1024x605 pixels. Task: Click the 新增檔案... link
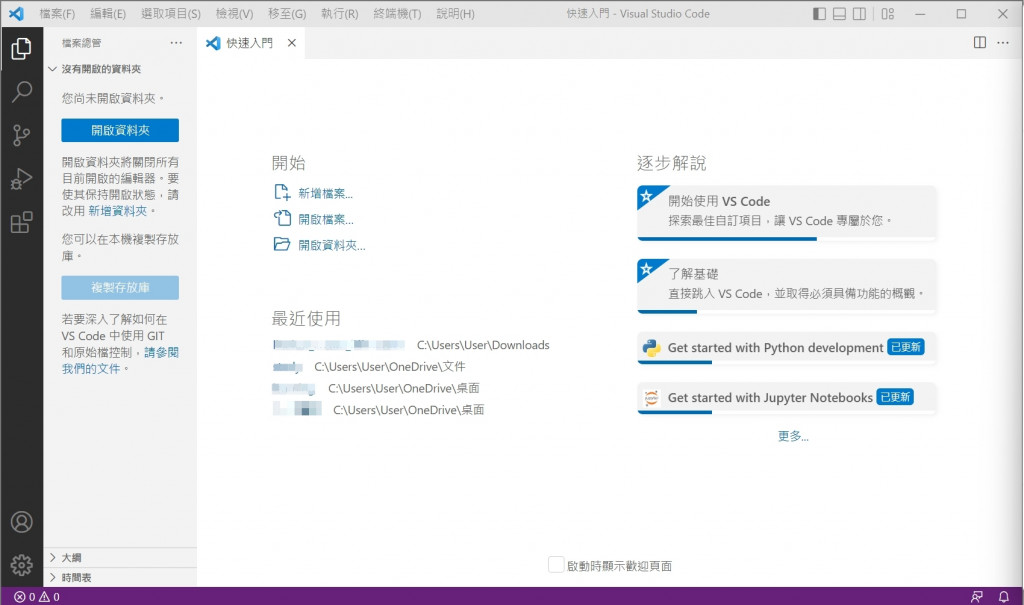point(325,193)
